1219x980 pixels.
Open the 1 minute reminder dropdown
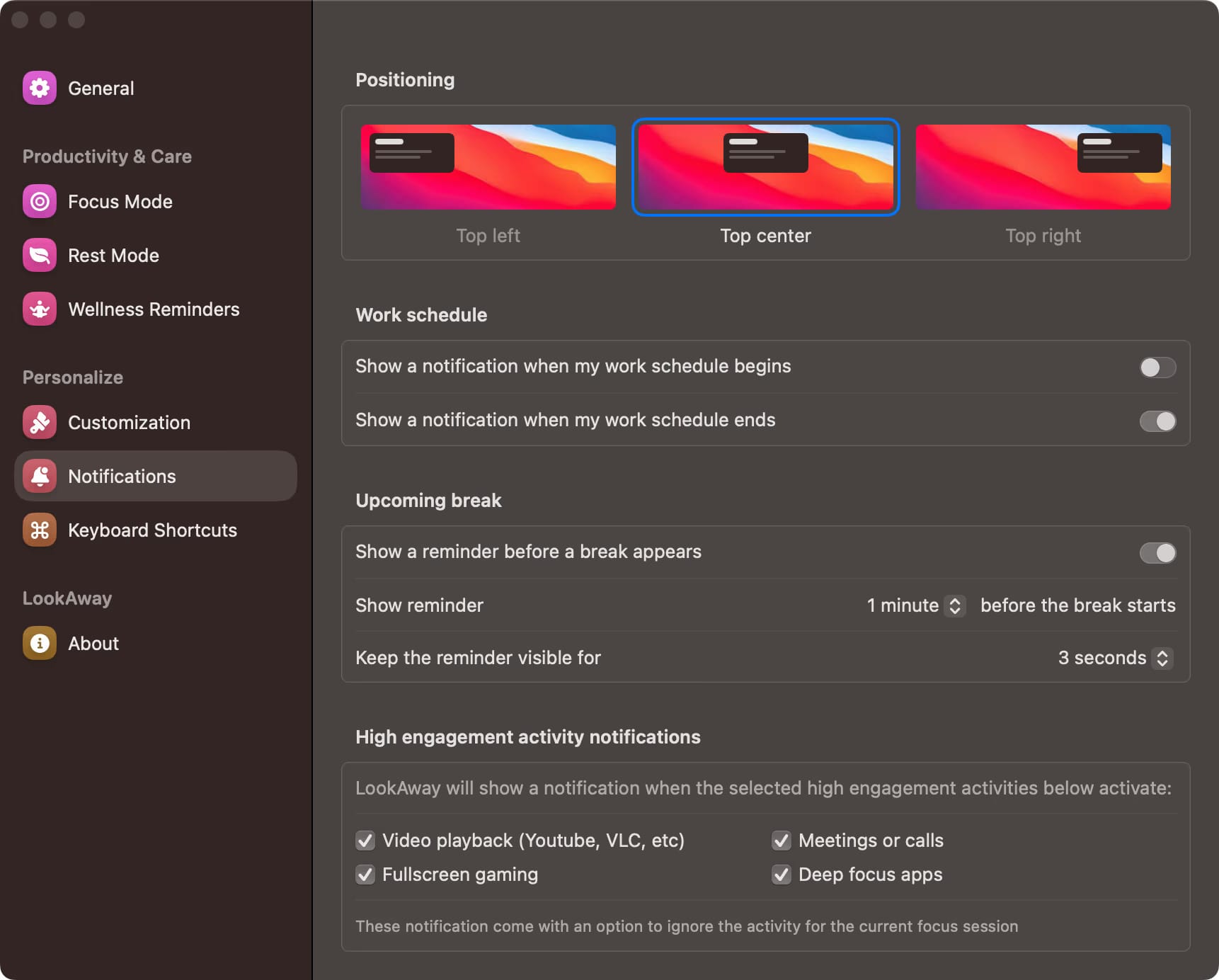point(915,605)
